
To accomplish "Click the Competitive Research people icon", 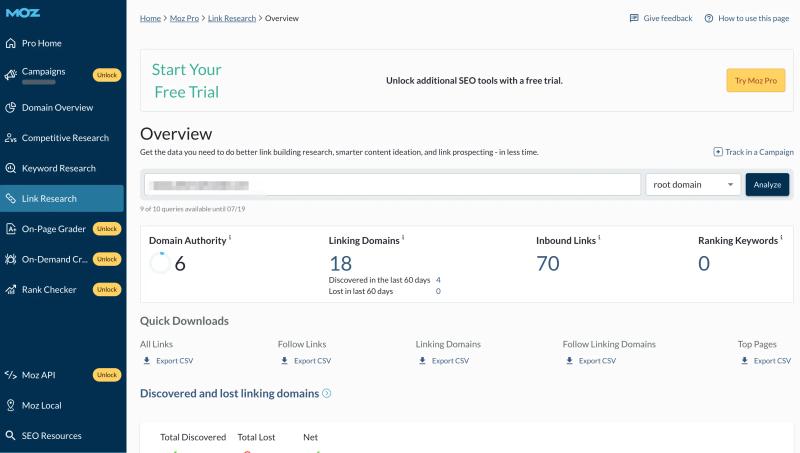I will [x=11, y=138].
